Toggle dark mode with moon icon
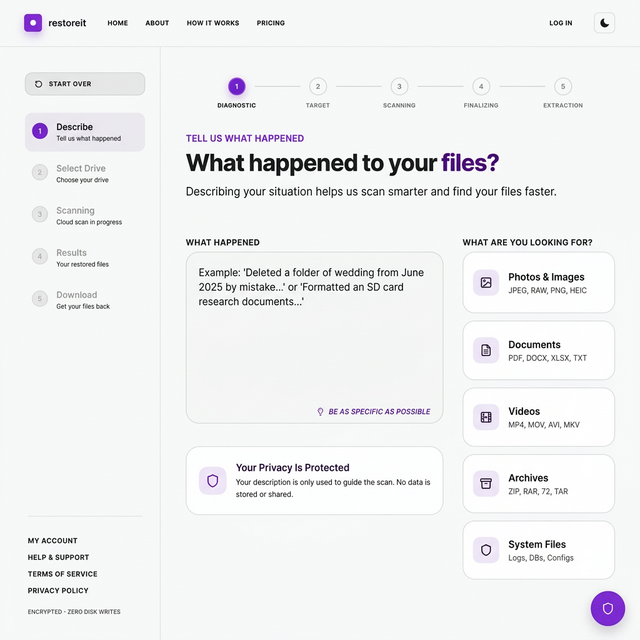 [x=604, y=23]
